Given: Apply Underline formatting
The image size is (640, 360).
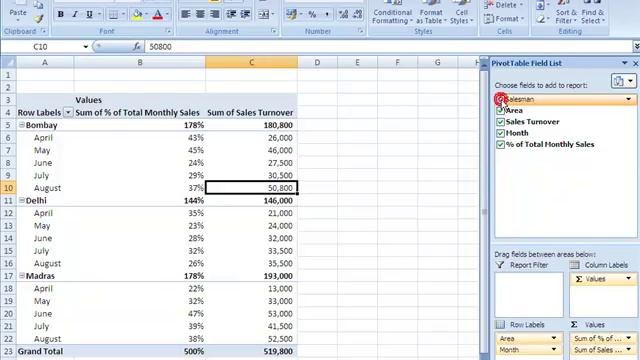Looking at the screenshot, I should pyautogui.click(x=89, y=15).
